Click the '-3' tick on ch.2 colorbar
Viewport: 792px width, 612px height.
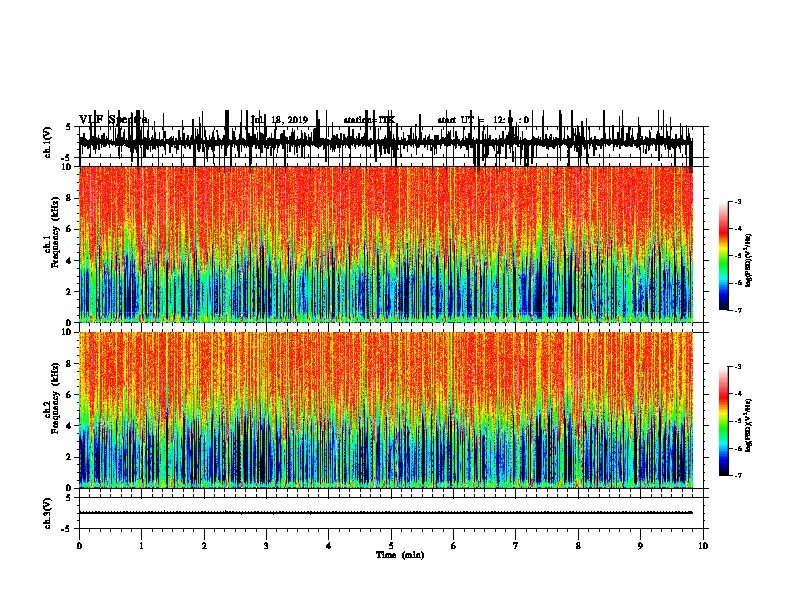[x=737, y=367]
